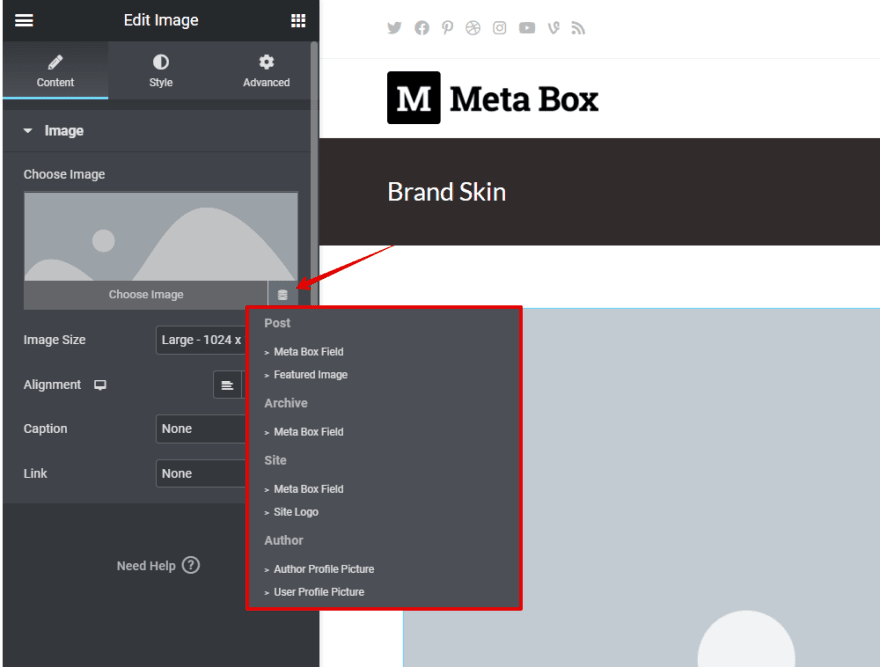Click the Meta Box logo
The width and height of the screenshot is (880, 667).
coord(414,98)
